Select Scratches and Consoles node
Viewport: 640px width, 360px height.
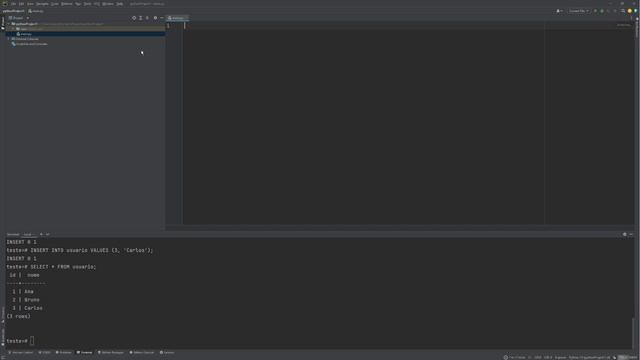pos(29,44)
